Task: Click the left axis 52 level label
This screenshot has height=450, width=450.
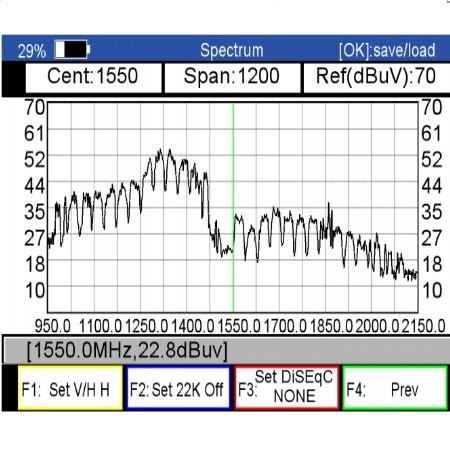Action: (x=35, y=159)
